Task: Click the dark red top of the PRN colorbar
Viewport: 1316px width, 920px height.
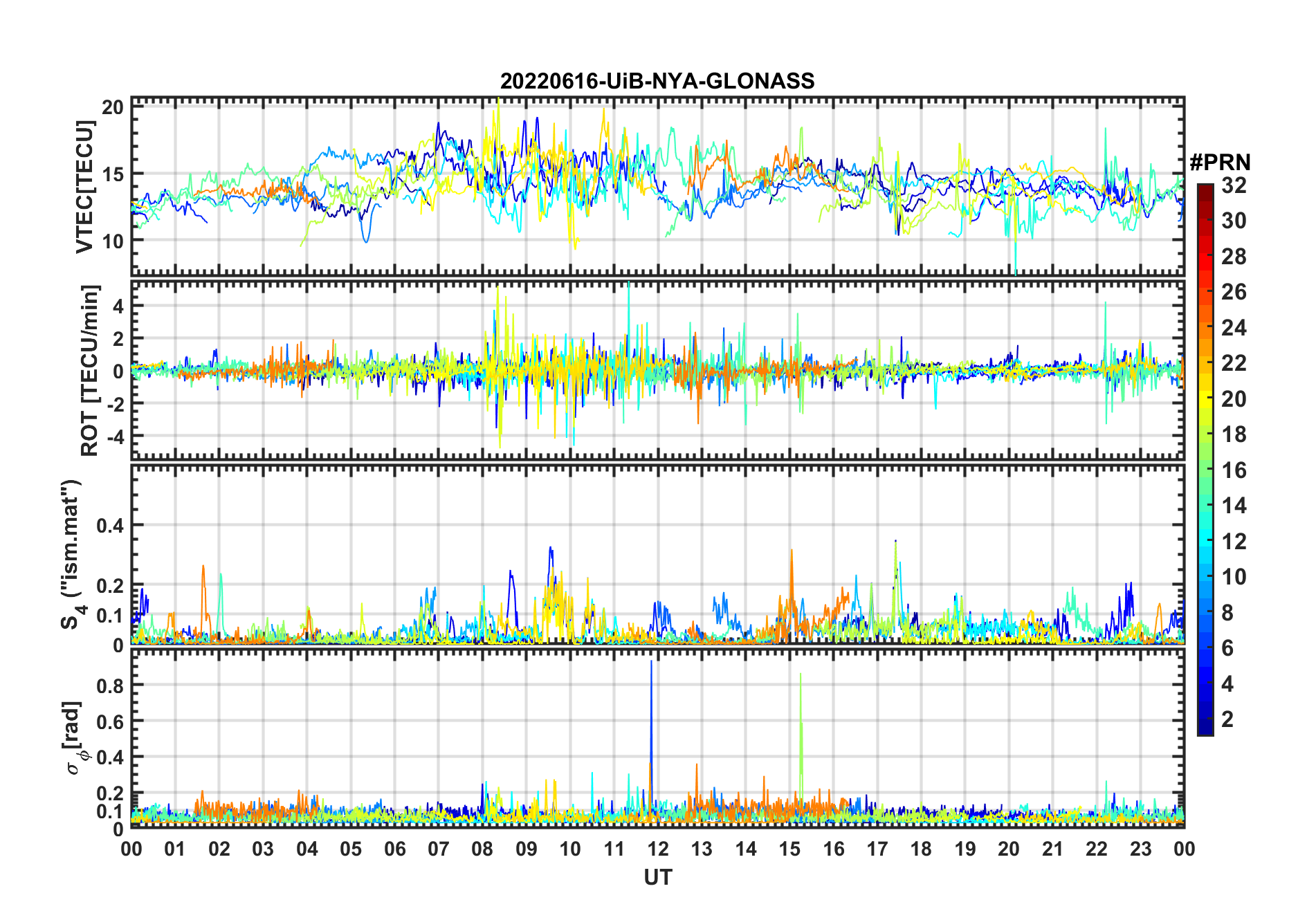Action: [x=1205, y=189]
